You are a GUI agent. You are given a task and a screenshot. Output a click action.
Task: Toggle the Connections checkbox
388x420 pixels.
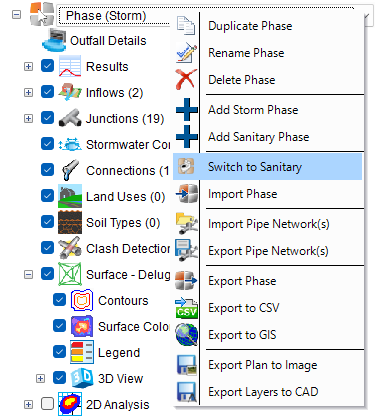[x=47, y=170]
